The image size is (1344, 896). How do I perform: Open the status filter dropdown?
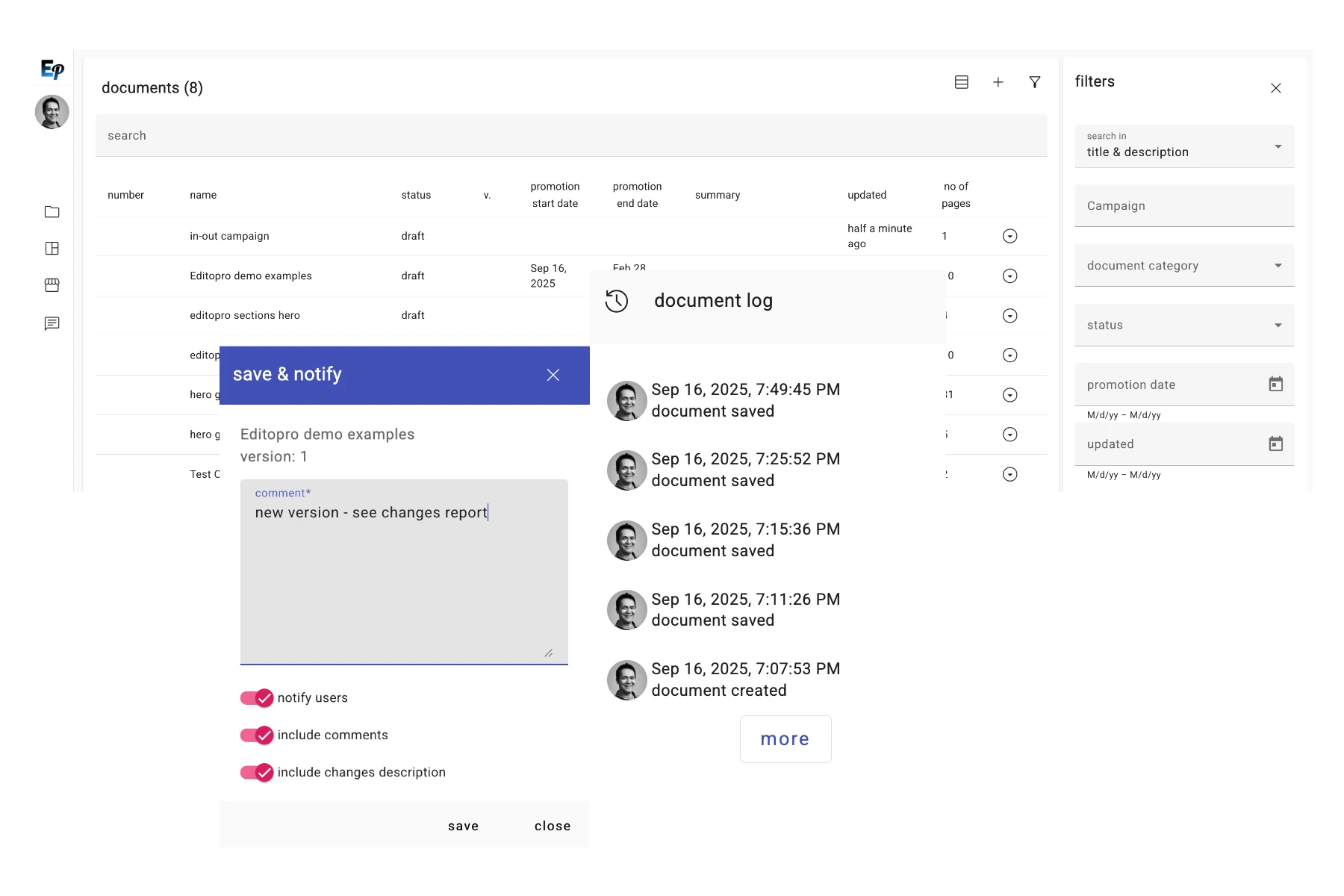[x=1279, y=325]
